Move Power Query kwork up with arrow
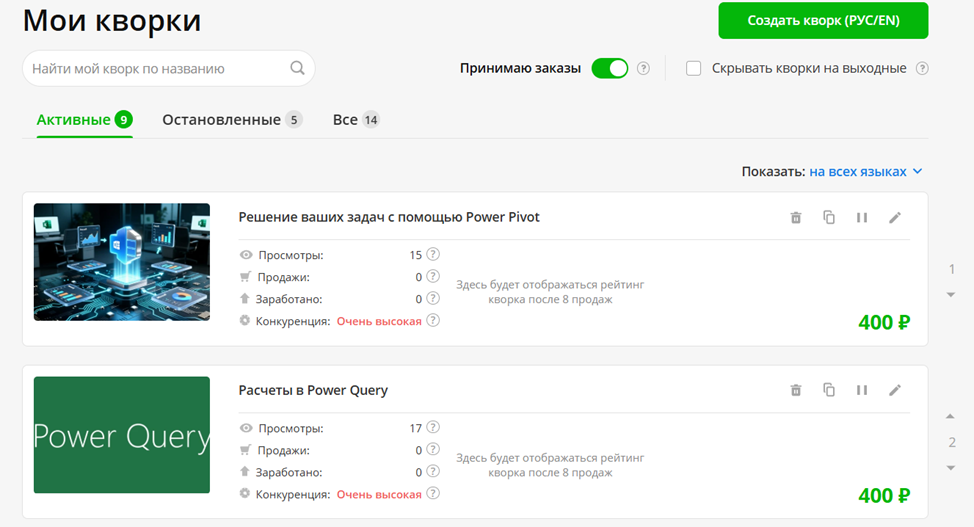The image size is (974, 527). coord(951,416)
